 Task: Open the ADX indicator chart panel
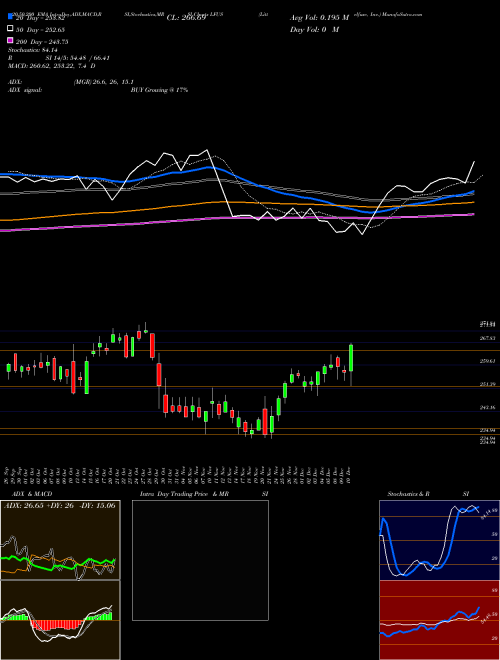60,540
